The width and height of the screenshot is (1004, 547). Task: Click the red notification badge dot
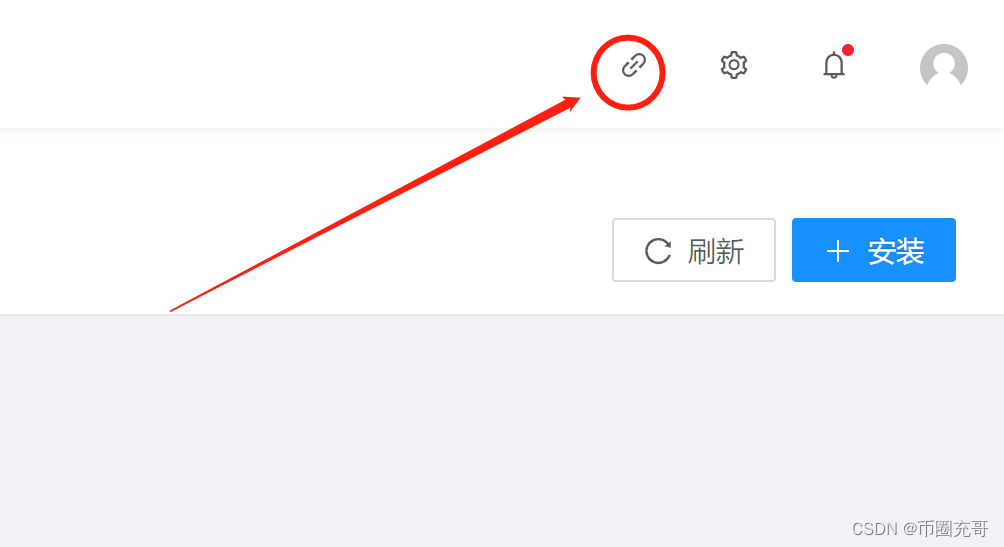pyautogui.click(x=848, y=50)
